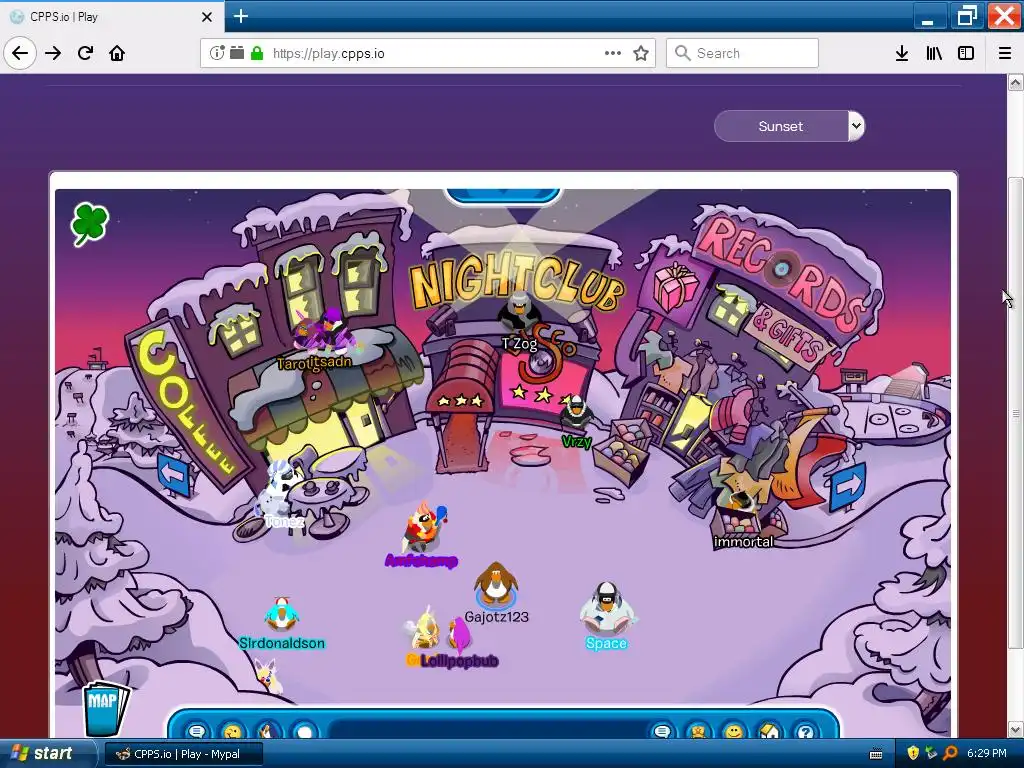This screenshot has height=768, width=1024.
Task: Open the chat messages speech-bubble icon
Action: (197, 731)
